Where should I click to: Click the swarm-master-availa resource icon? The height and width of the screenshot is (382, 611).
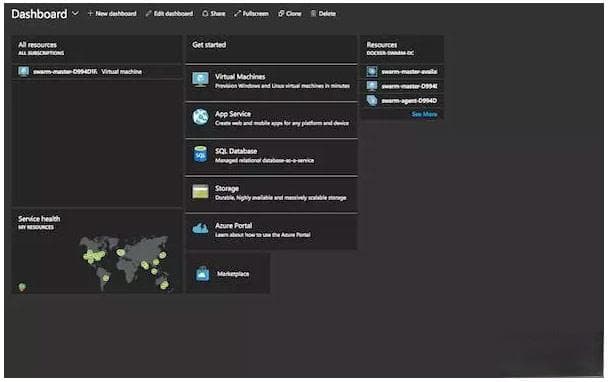(x=372, y=71)
